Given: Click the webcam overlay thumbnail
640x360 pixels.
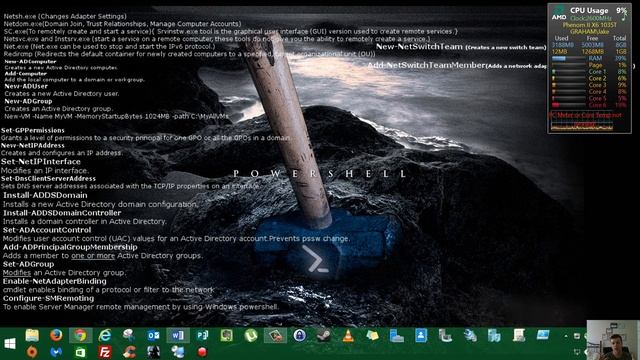Looking at the screenshot, I should tap(613, 340).
